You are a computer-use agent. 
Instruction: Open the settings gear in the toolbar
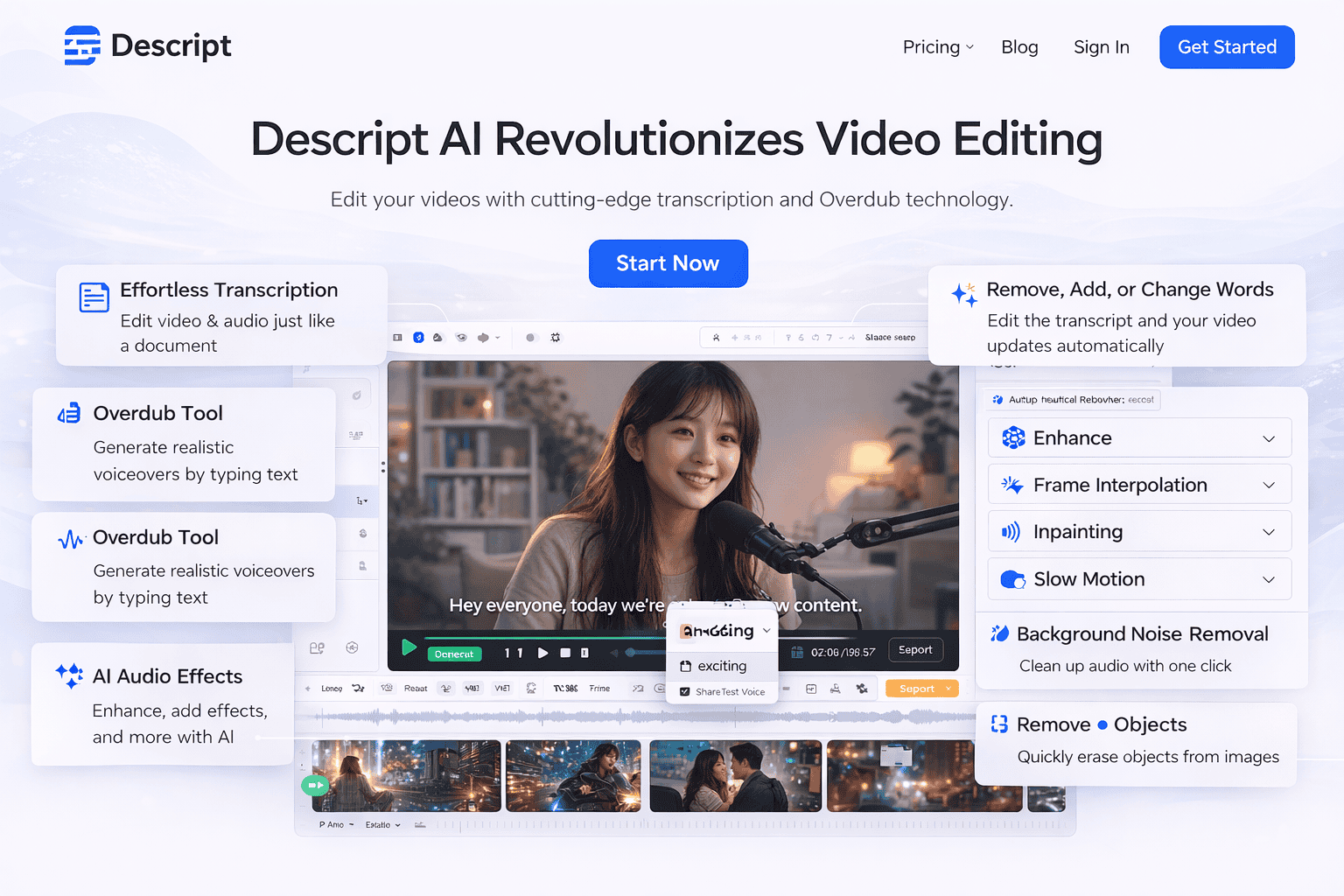click(x=556, y=337)
